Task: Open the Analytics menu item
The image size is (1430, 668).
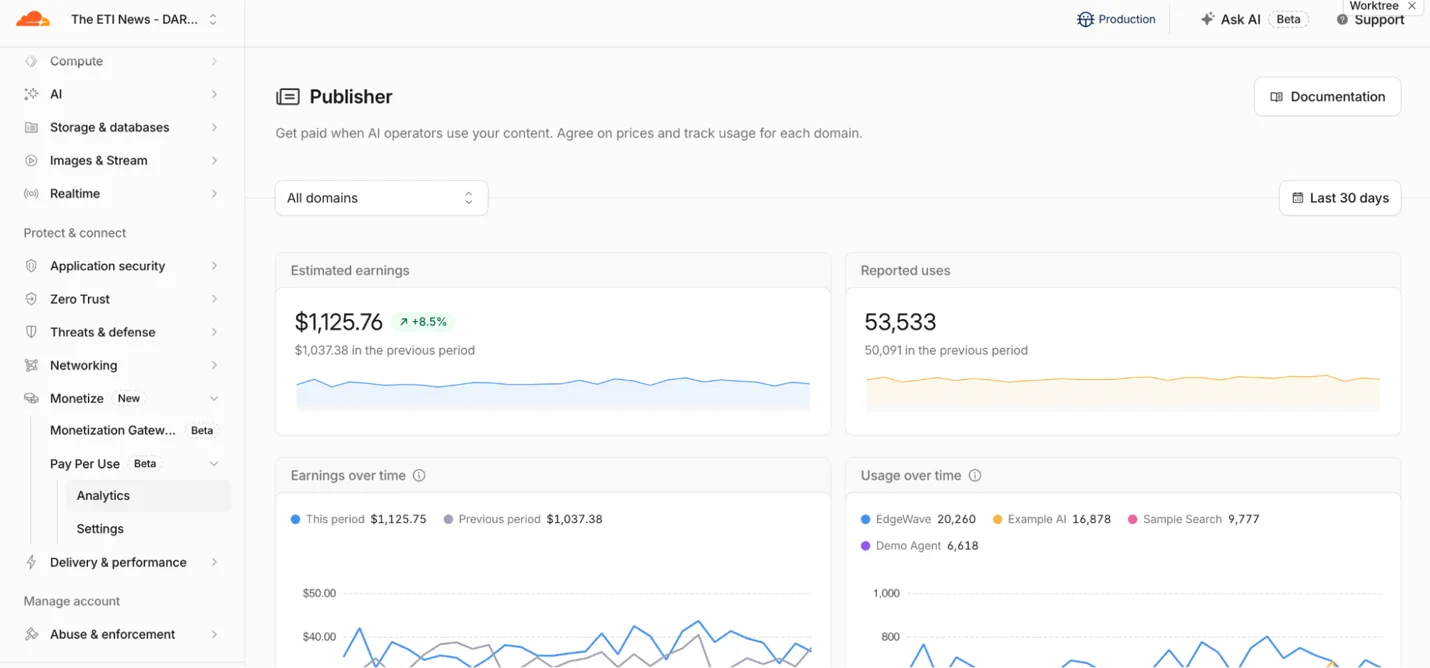Action: [x=147, y=496]
